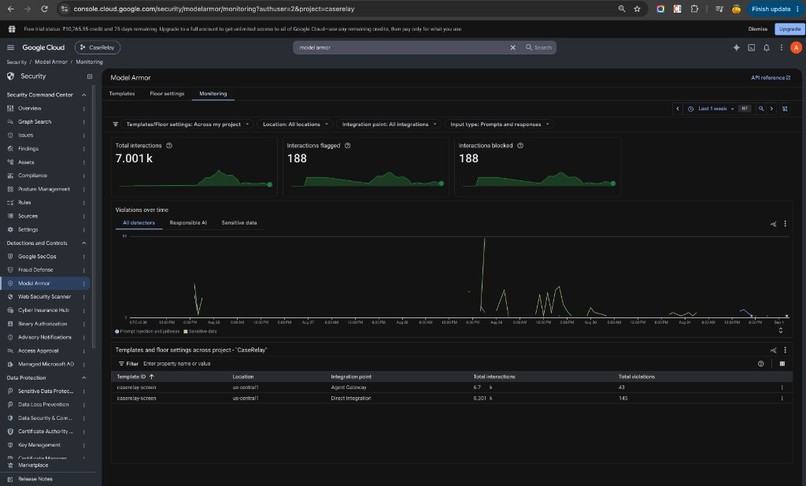Open Key Management in sidebar

click(x=39, y=445)
